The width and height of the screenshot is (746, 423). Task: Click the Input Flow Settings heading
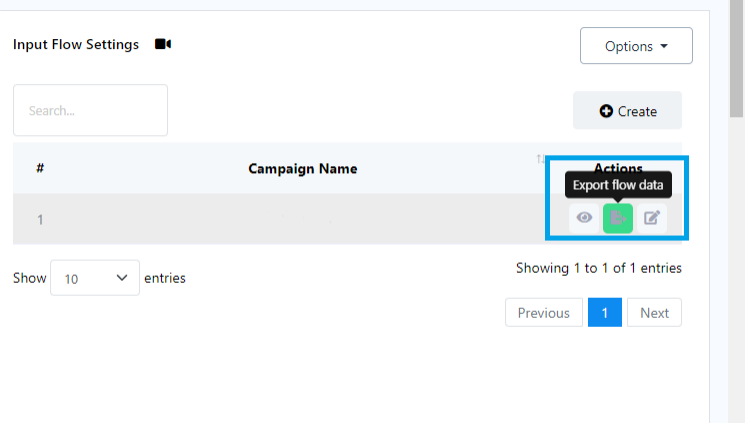pos(76,45)
